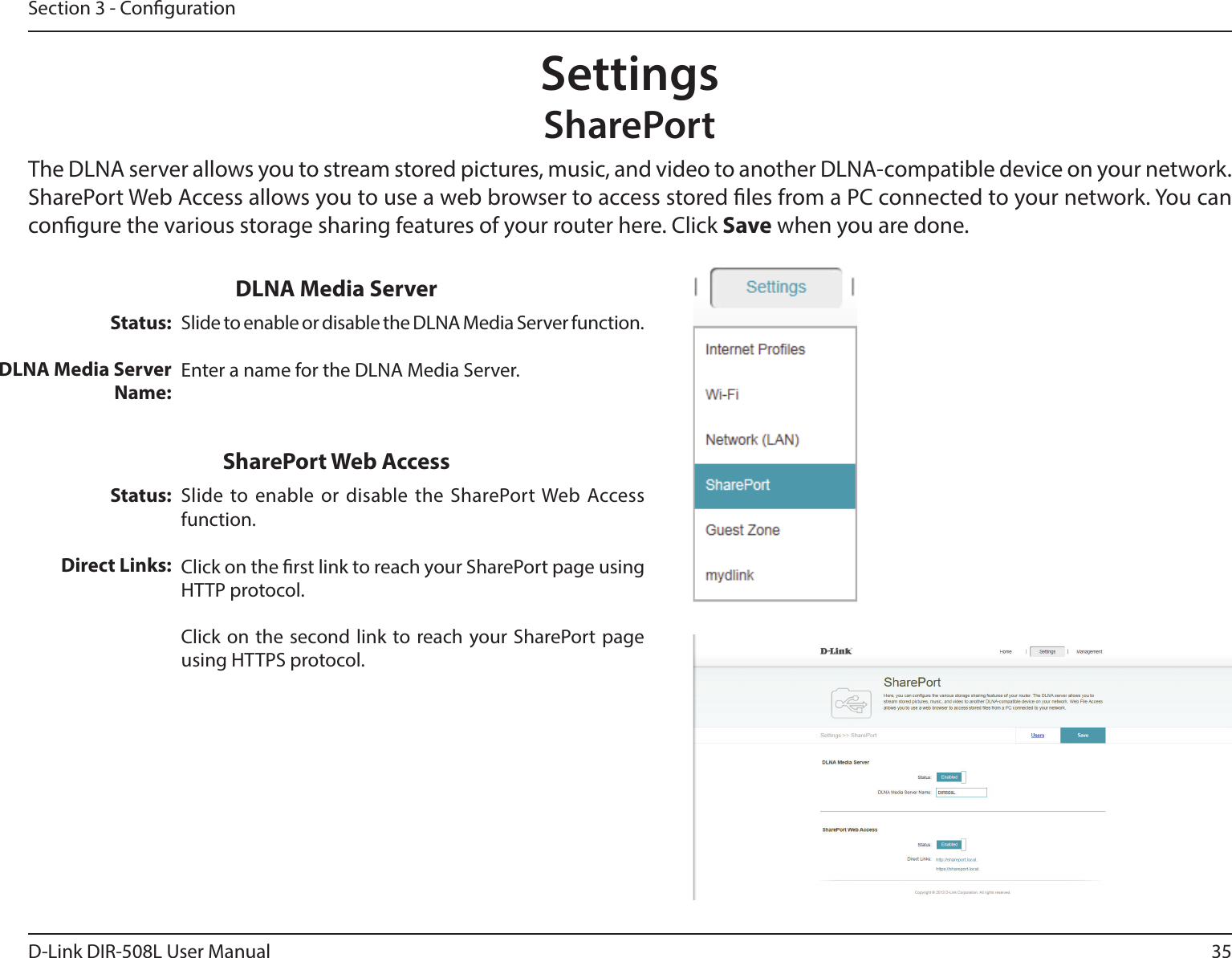Viewport: 1232px width, 958px height.
Task: Click the large Settings page title
Action: coord(629,74)
